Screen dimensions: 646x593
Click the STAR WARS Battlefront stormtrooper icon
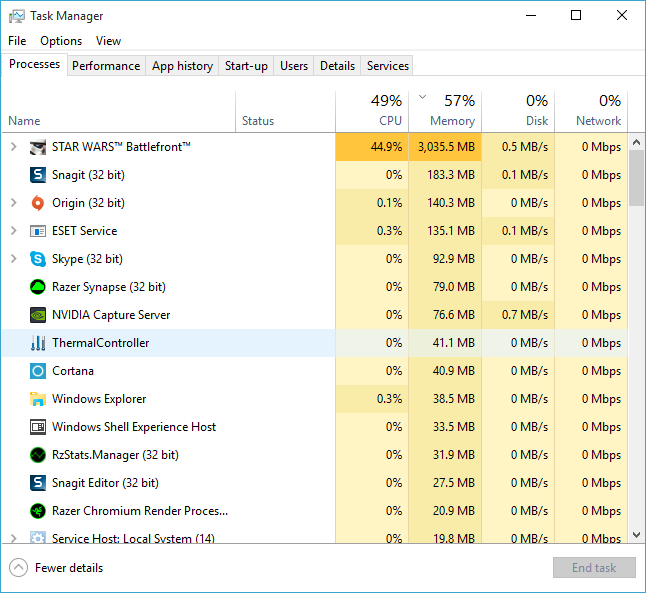(x=38, y=147)
